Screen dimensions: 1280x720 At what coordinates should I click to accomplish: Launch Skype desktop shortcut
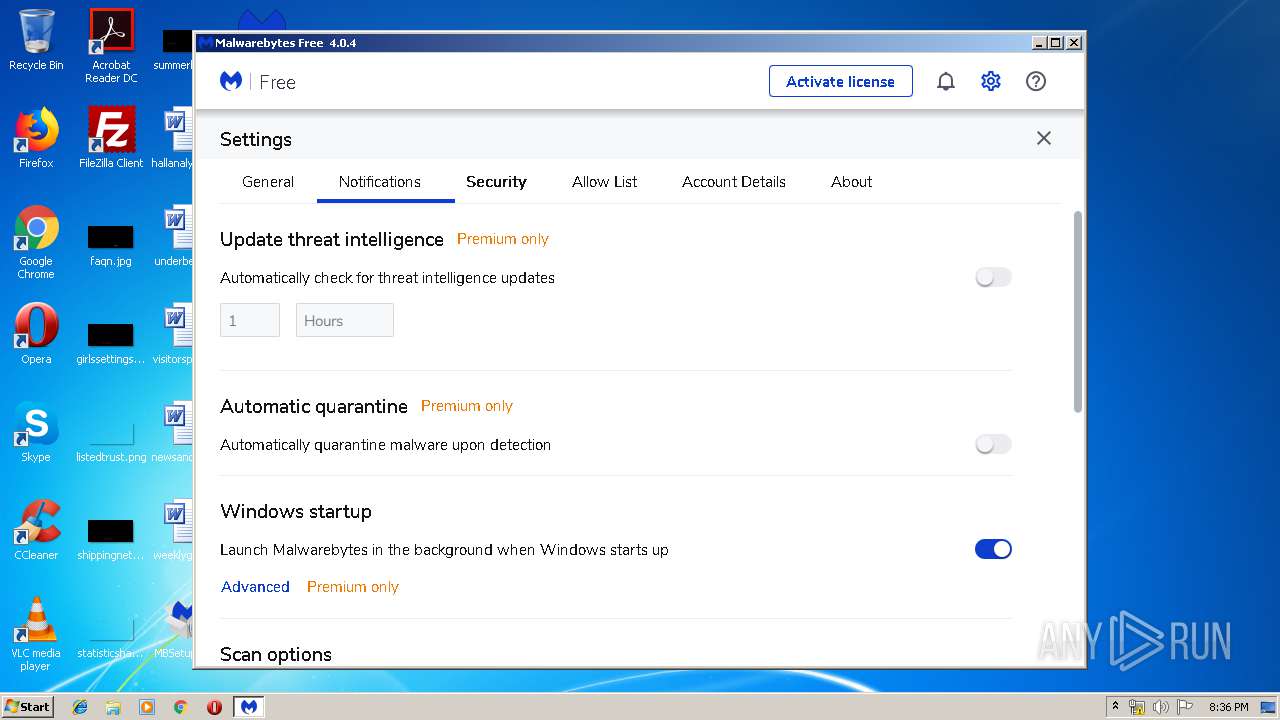(x=36, y=432)
